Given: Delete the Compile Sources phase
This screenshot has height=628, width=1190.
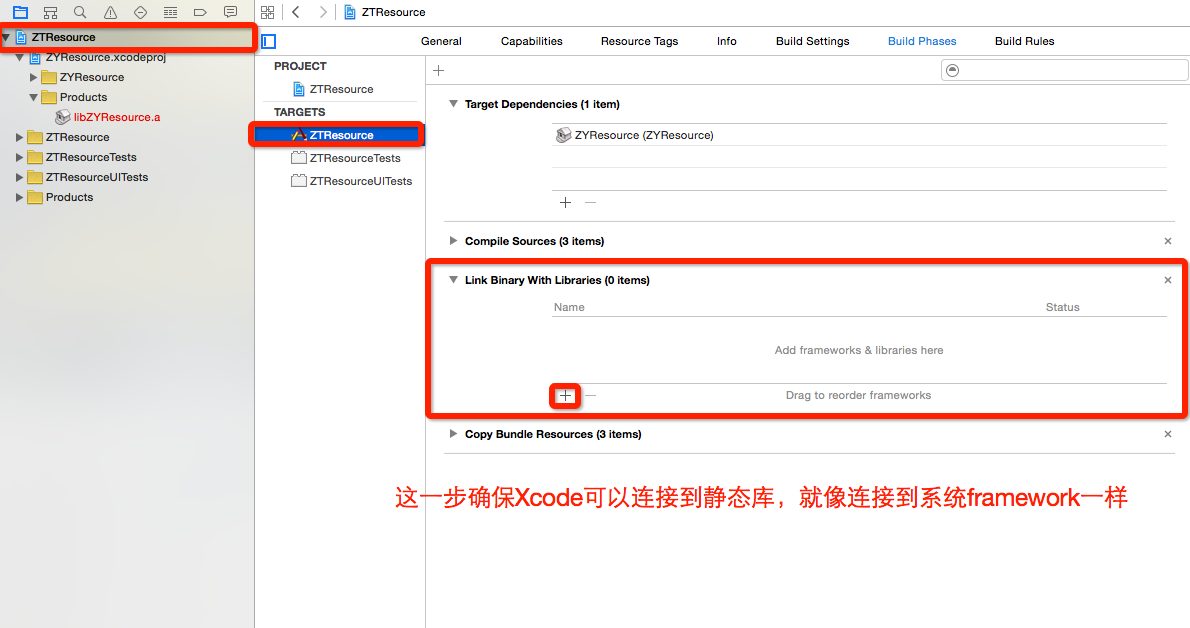Looking at the screenshot, I should [x=1168, y=241].
